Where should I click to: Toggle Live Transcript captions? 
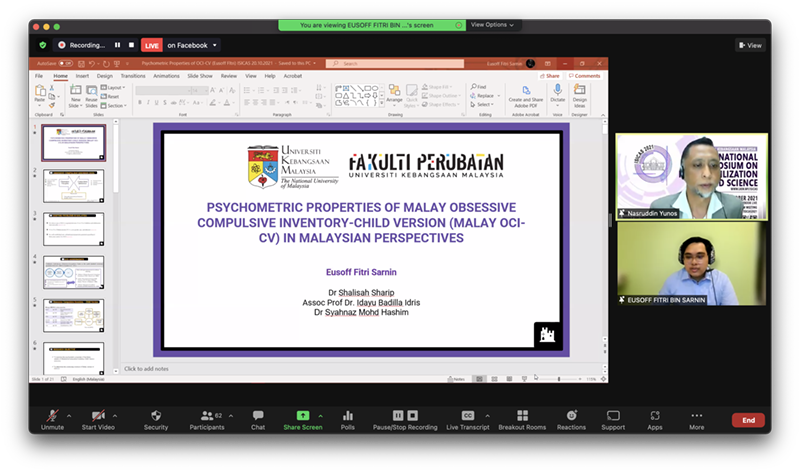click(x=467, y=418)
